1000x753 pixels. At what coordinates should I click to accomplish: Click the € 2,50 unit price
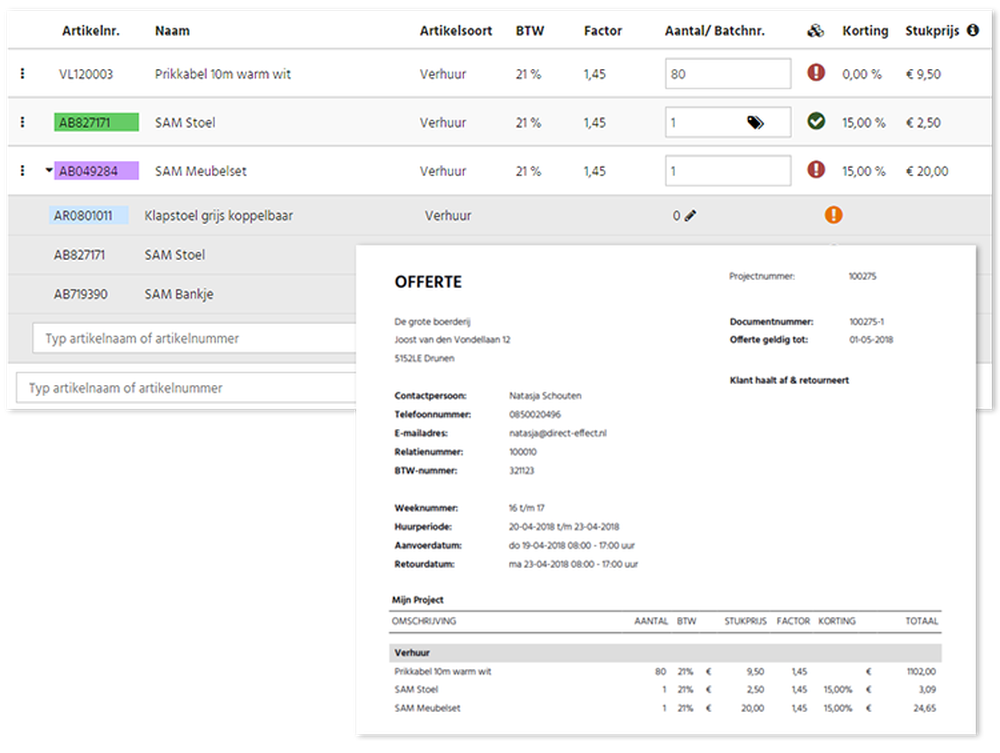923,122
